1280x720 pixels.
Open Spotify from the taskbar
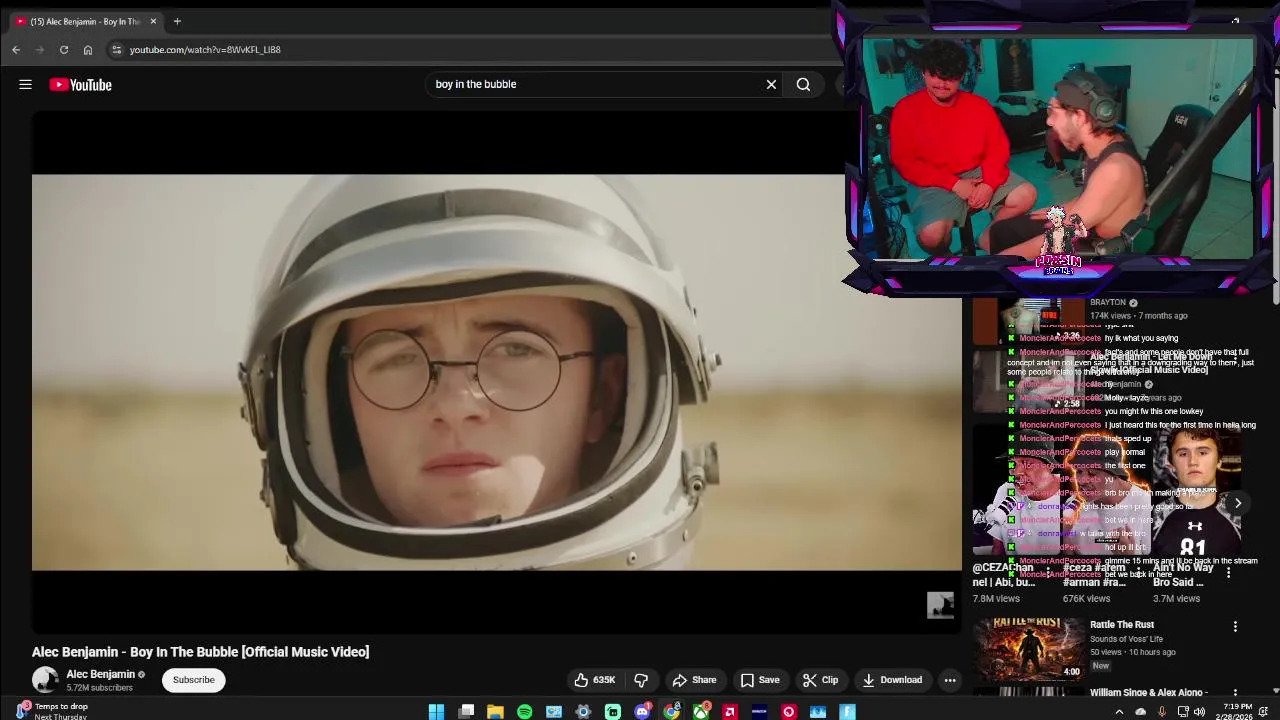click(x=524, y=712)
